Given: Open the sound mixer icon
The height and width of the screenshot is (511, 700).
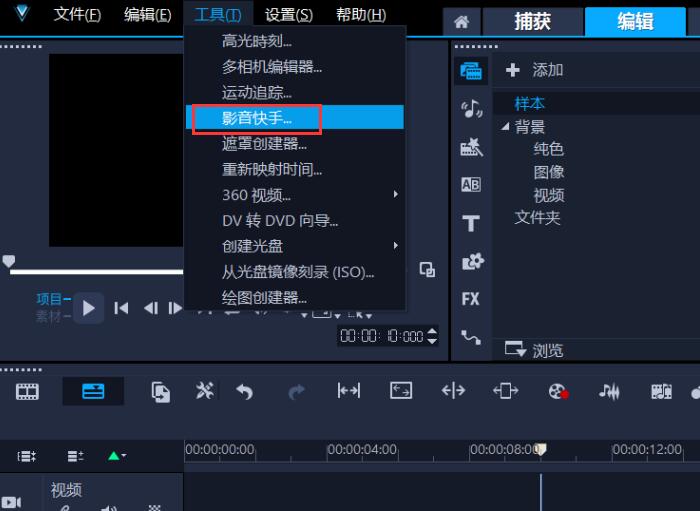Looking at the screenshot, I should click(x=609, y=391).
